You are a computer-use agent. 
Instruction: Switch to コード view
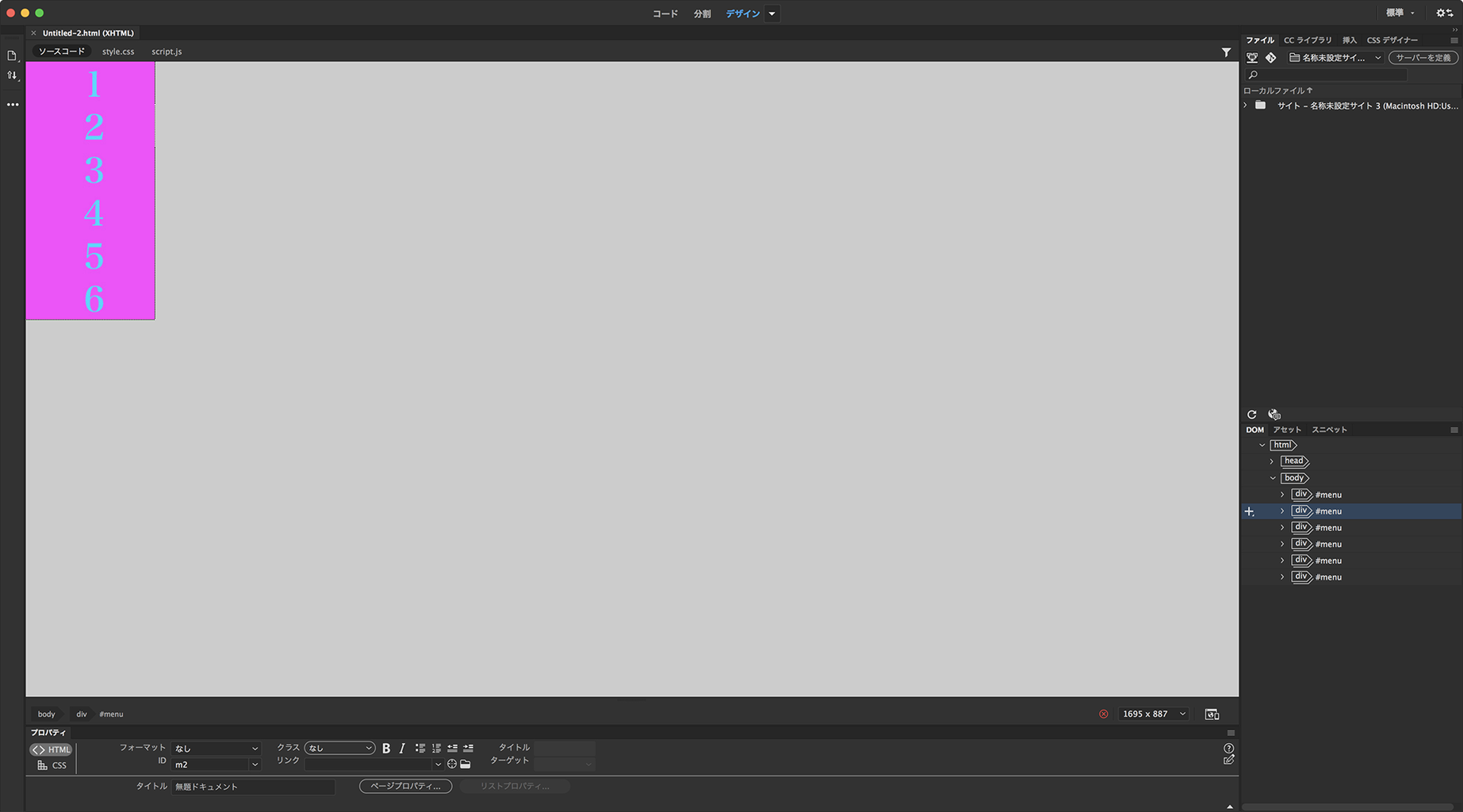(665, 13)
